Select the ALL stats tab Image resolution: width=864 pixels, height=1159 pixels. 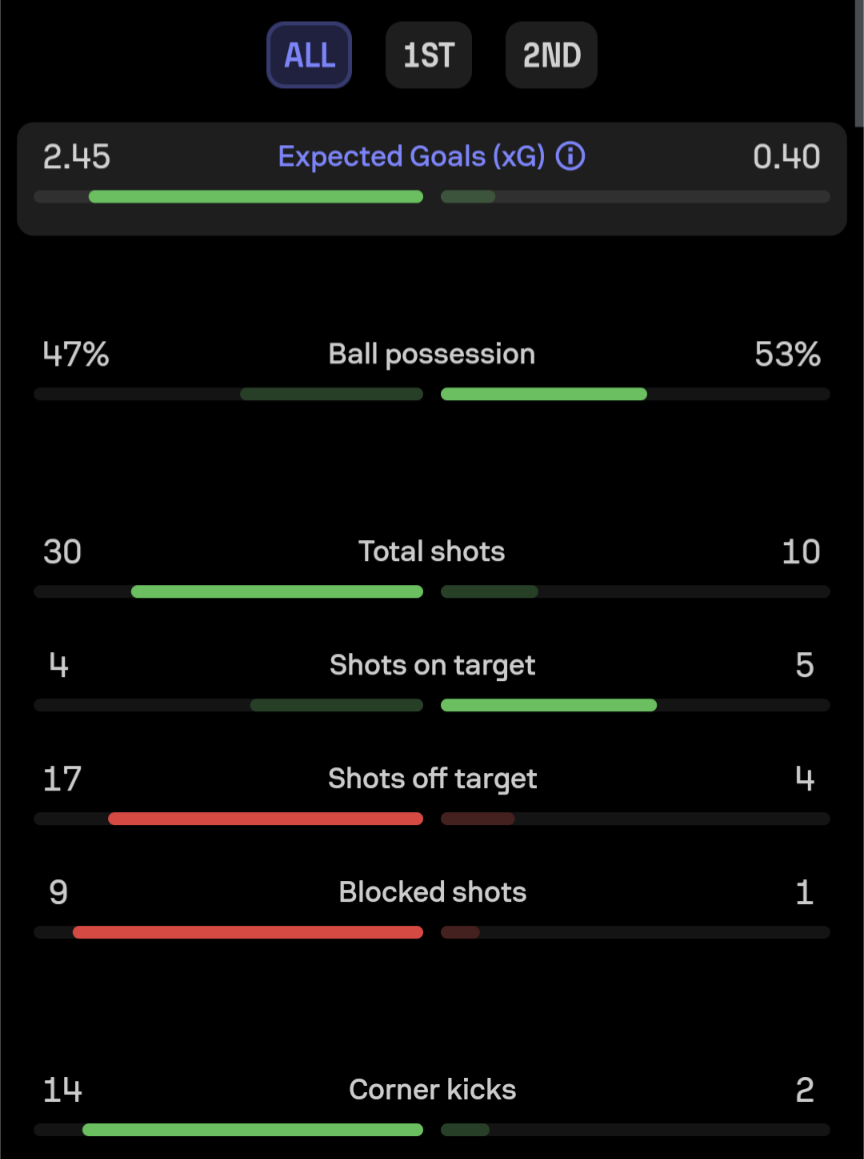(x=309, y=55)
